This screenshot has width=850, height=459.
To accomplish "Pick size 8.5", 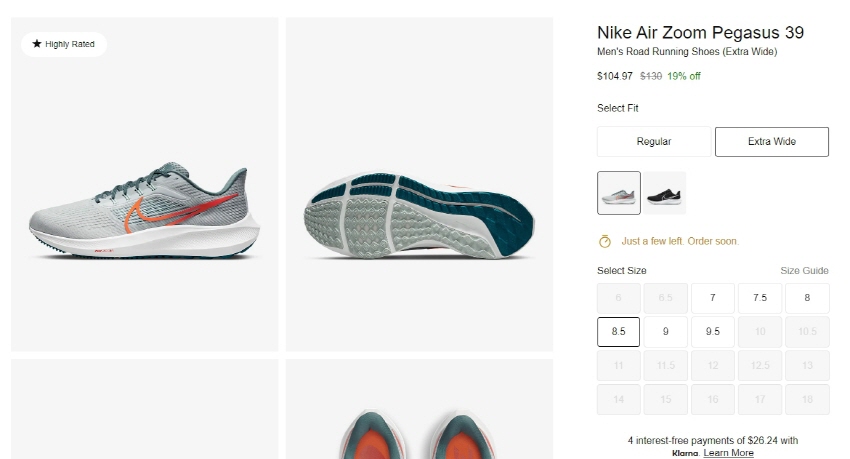I will click(x=618, y=332).
